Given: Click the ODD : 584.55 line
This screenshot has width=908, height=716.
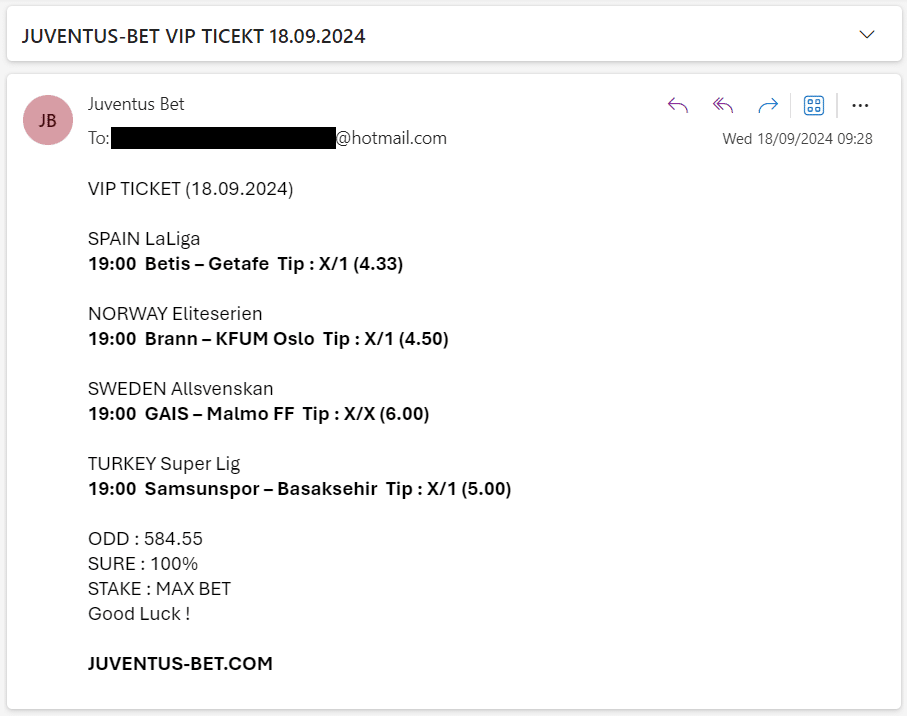Looking at the screenshot, I should [145, 539].
